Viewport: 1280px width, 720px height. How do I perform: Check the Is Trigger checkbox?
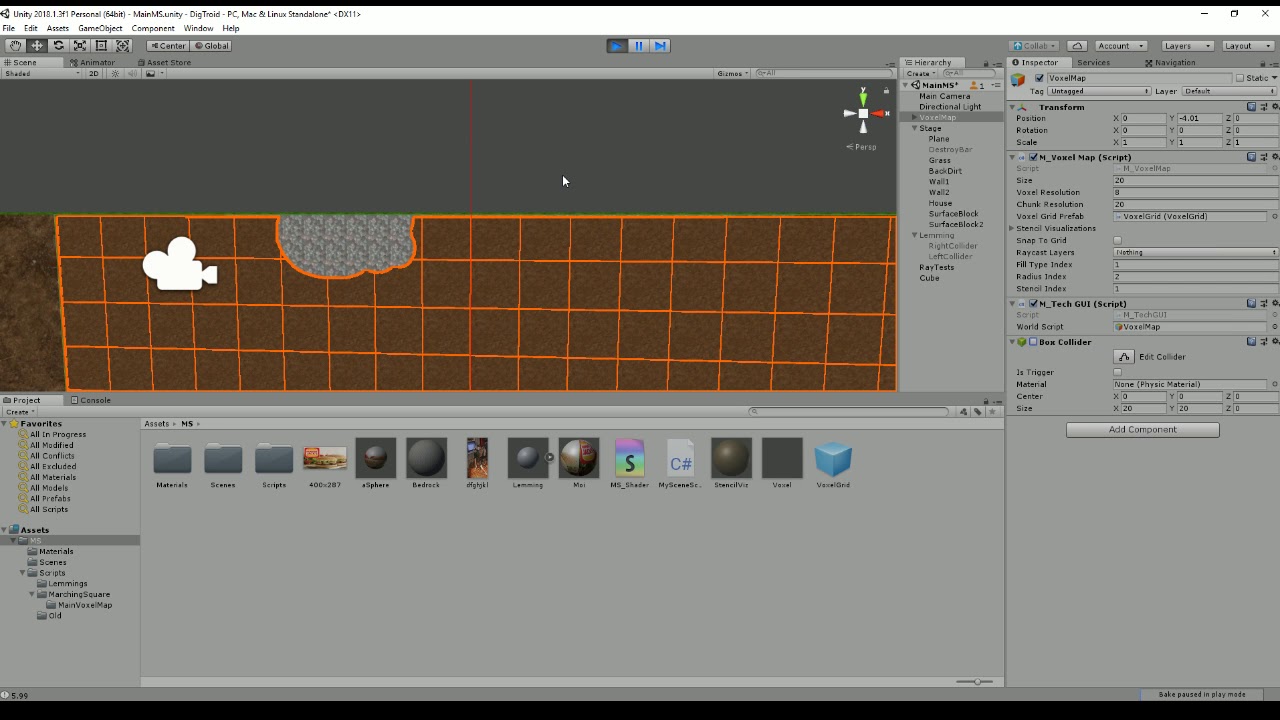click(x=1118, y=373)
